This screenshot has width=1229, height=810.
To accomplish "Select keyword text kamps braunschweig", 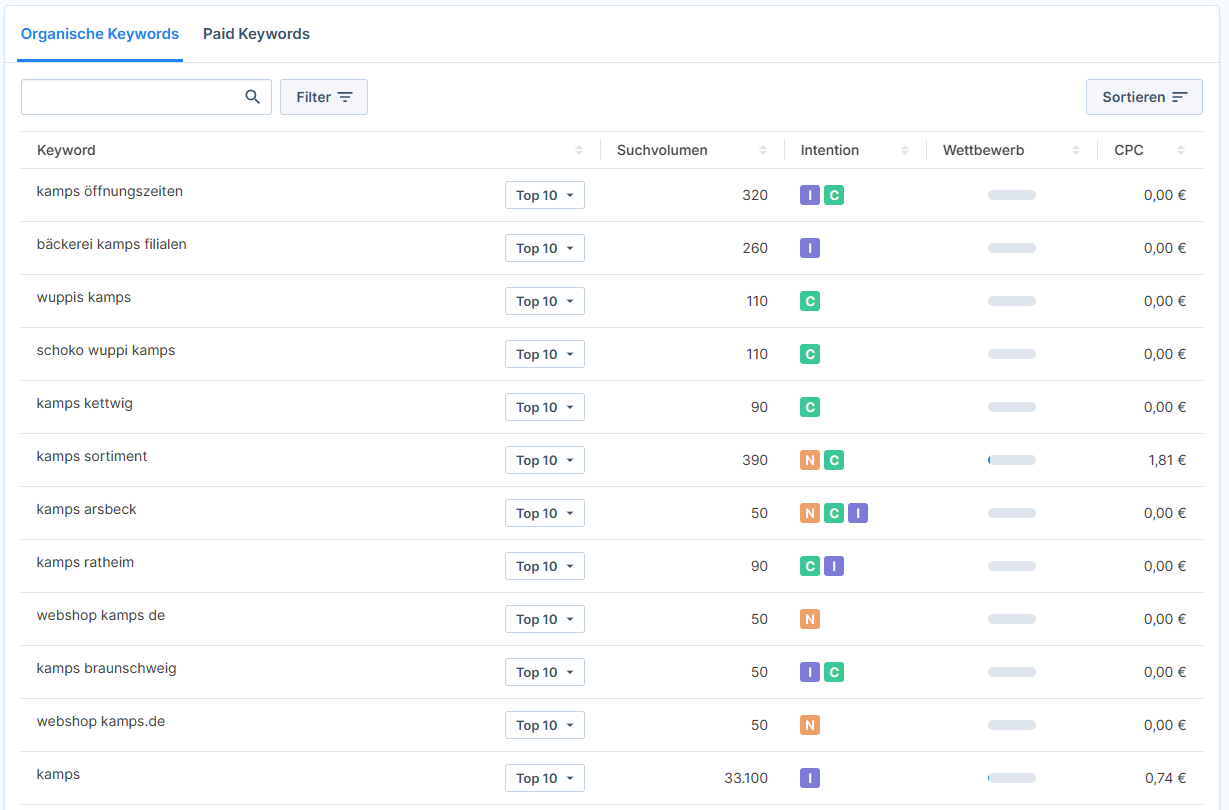I will point(107,668).
